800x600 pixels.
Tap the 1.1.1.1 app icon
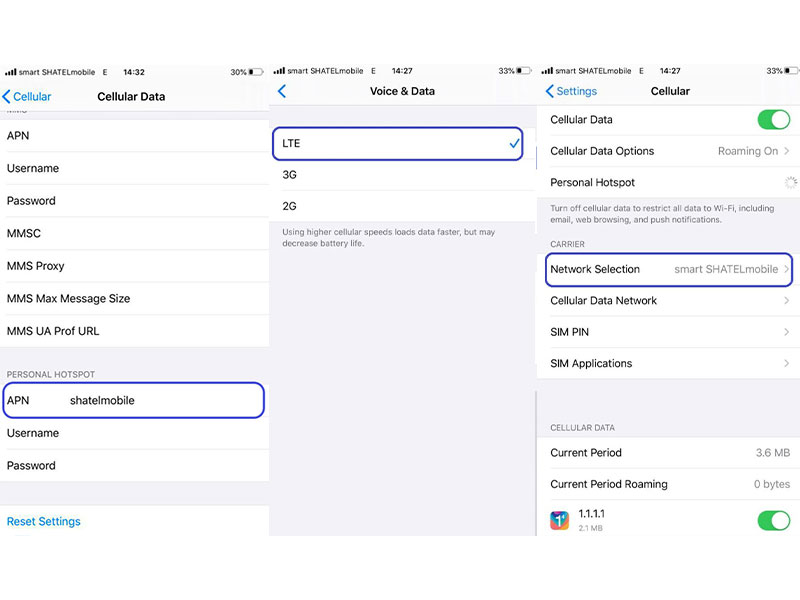559,520
